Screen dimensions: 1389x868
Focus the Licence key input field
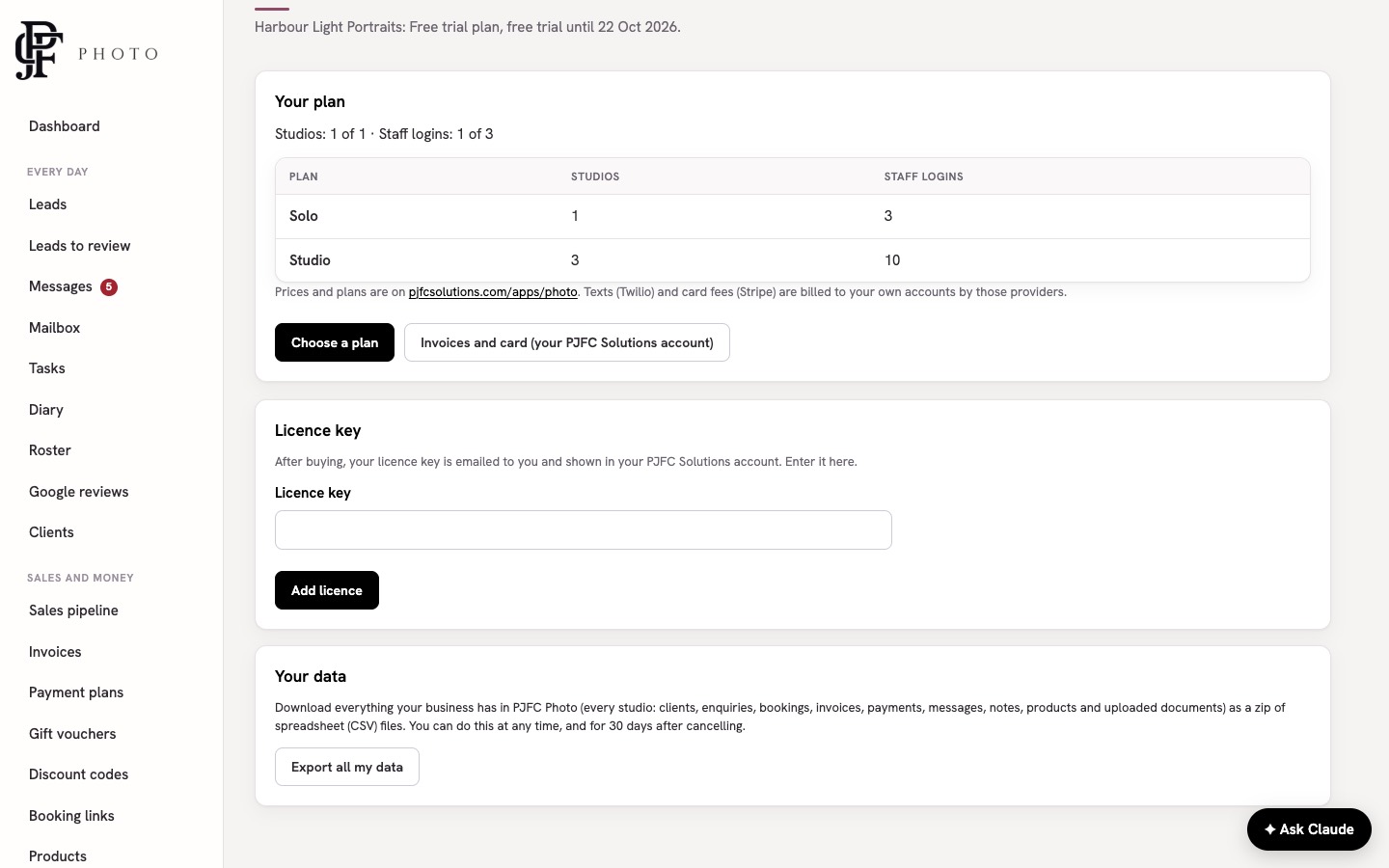(584, 529)
